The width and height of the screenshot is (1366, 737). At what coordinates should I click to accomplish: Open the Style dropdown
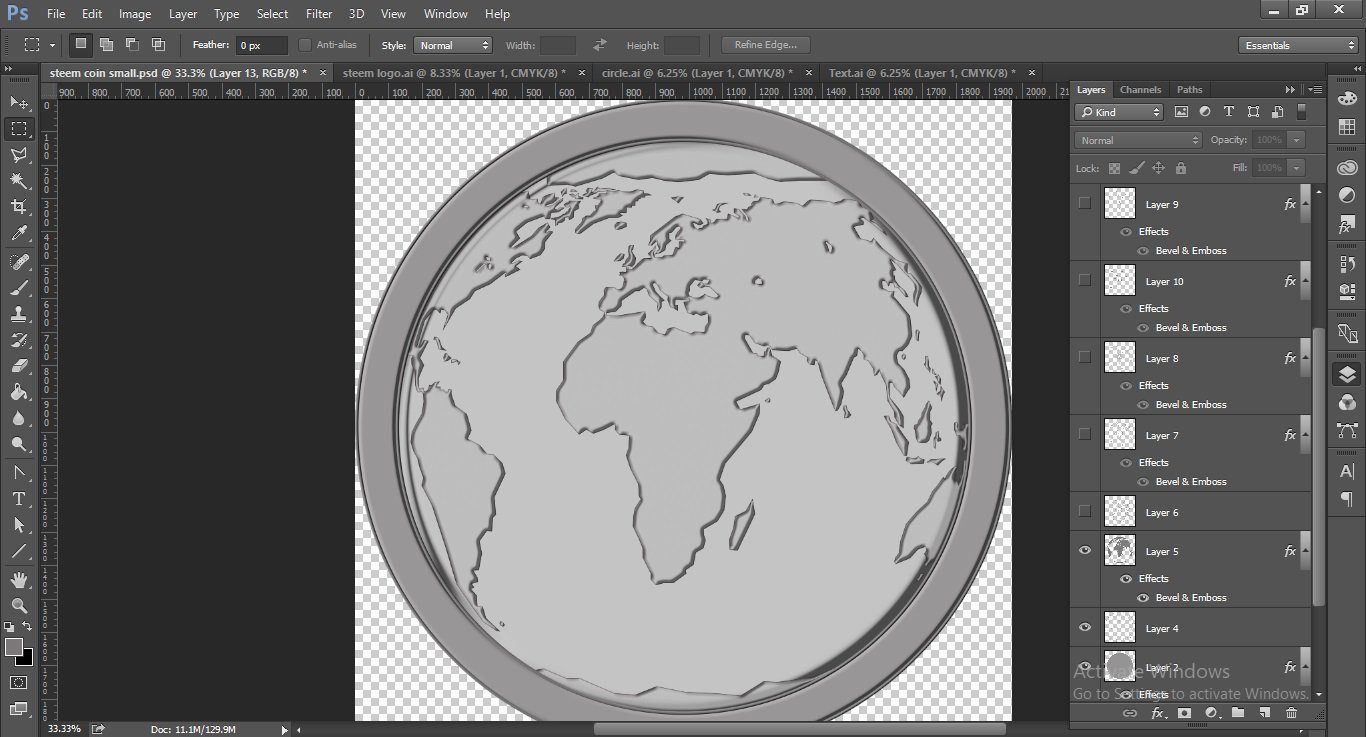pyautogui.click(x=453, y=45)
